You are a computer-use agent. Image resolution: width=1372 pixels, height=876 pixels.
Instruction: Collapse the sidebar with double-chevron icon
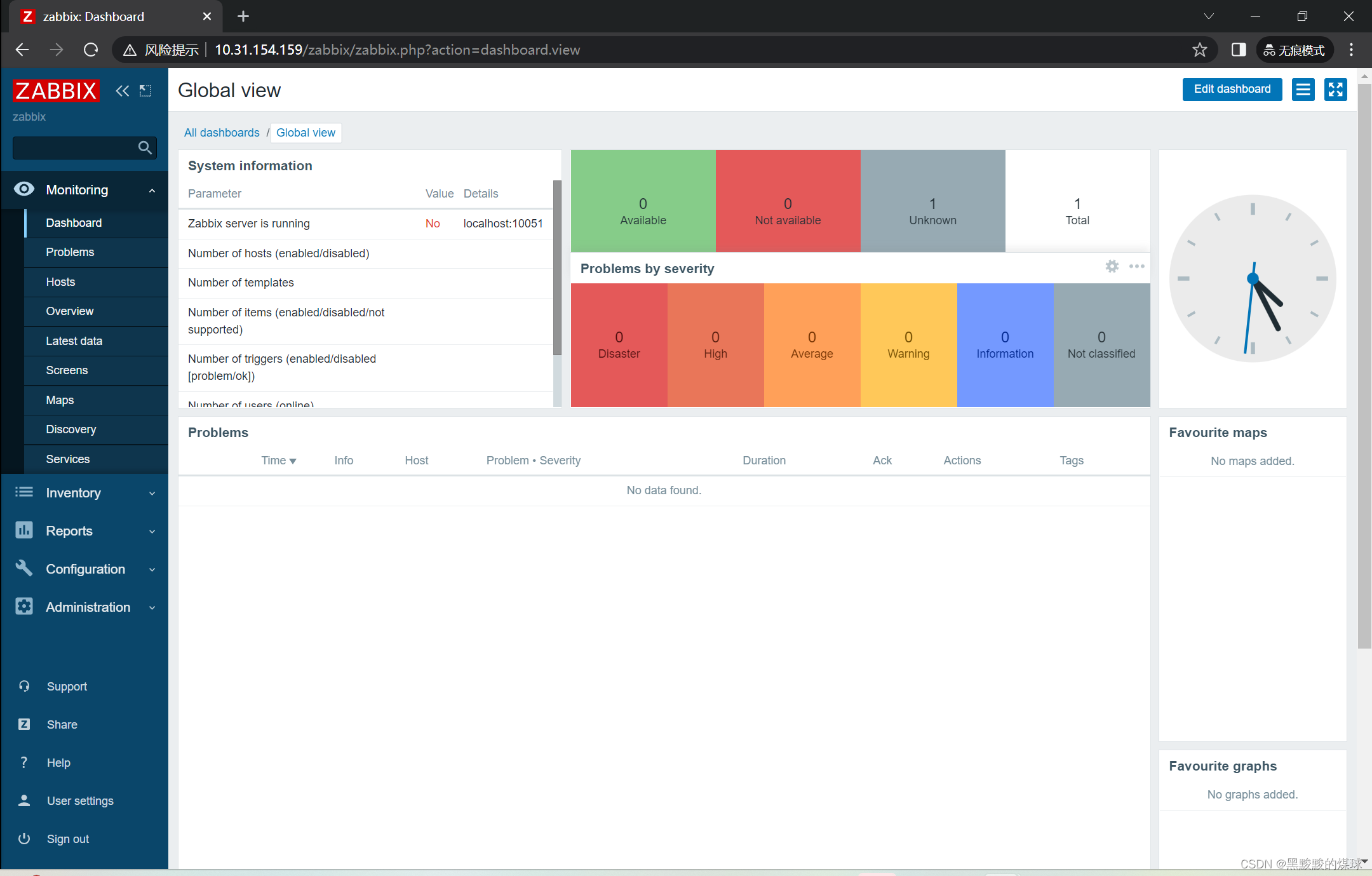[122, 91]
